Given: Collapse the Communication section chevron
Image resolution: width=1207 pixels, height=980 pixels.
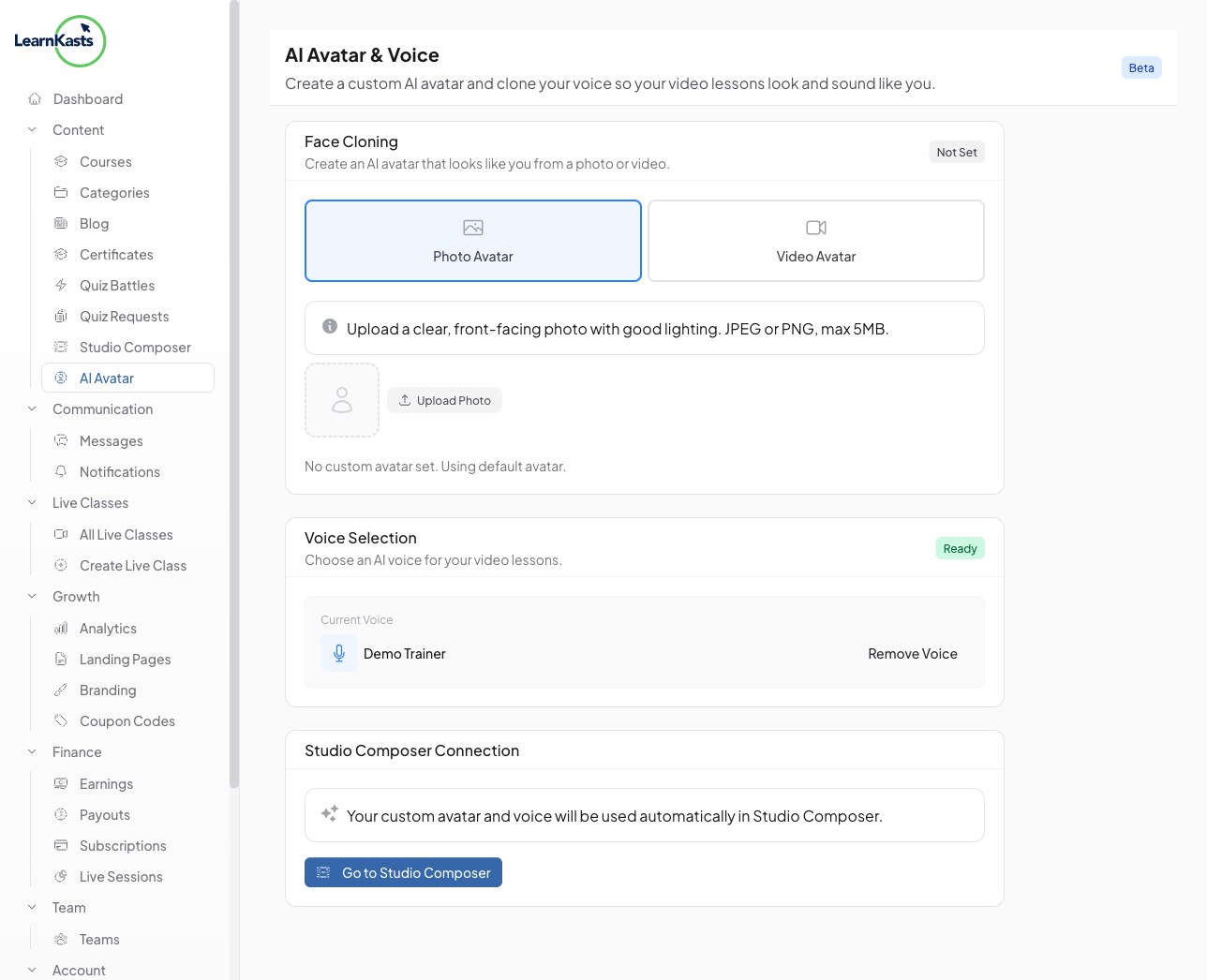Looking at the screenshot, I should (x=32, y=409).
